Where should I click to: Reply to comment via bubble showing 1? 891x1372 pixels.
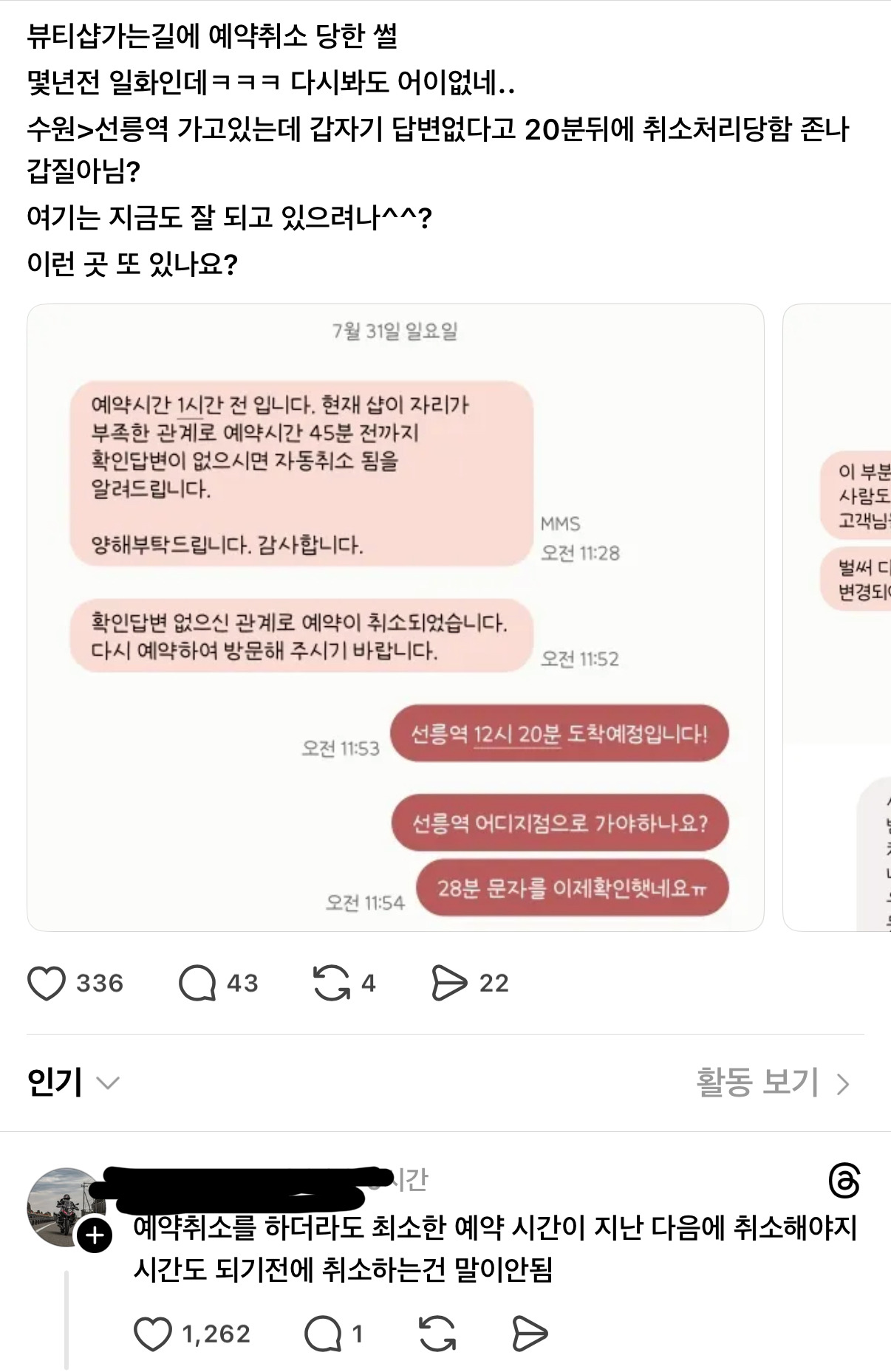323,1334
